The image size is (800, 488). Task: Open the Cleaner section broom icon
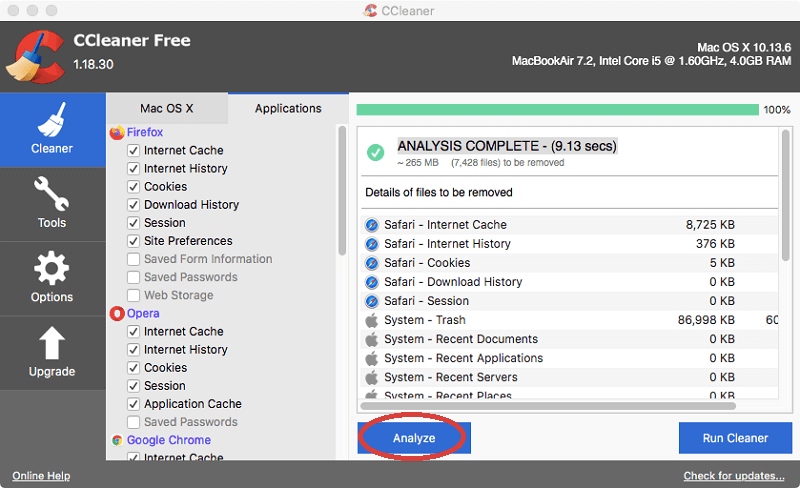tap(52, 120)
